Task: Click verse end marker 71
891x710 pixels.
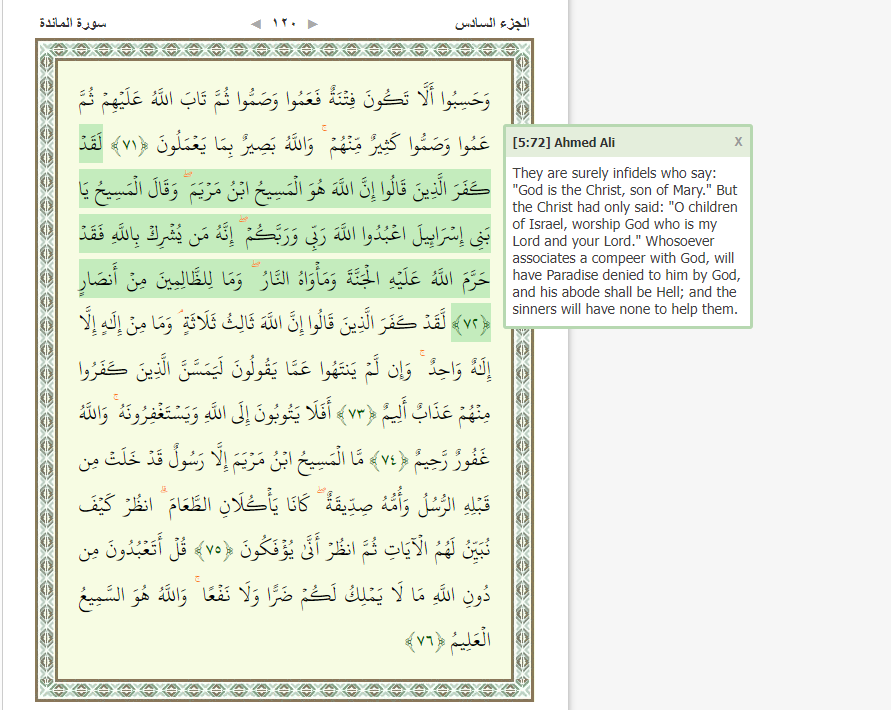Action: coord(133,146)
